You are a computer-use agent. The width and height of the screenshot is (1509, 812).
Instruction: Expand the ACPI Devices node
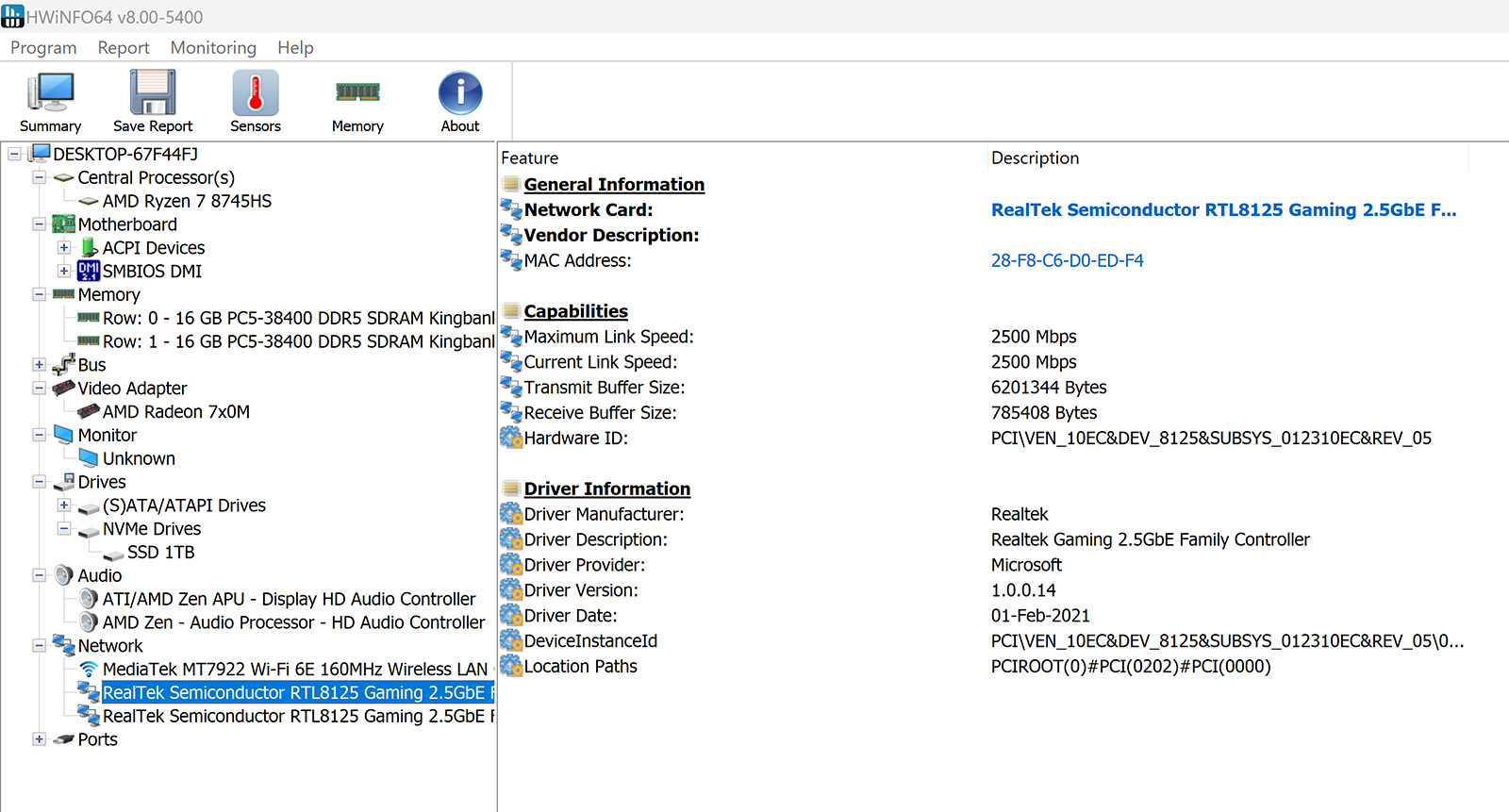click(x=64, y=248)
